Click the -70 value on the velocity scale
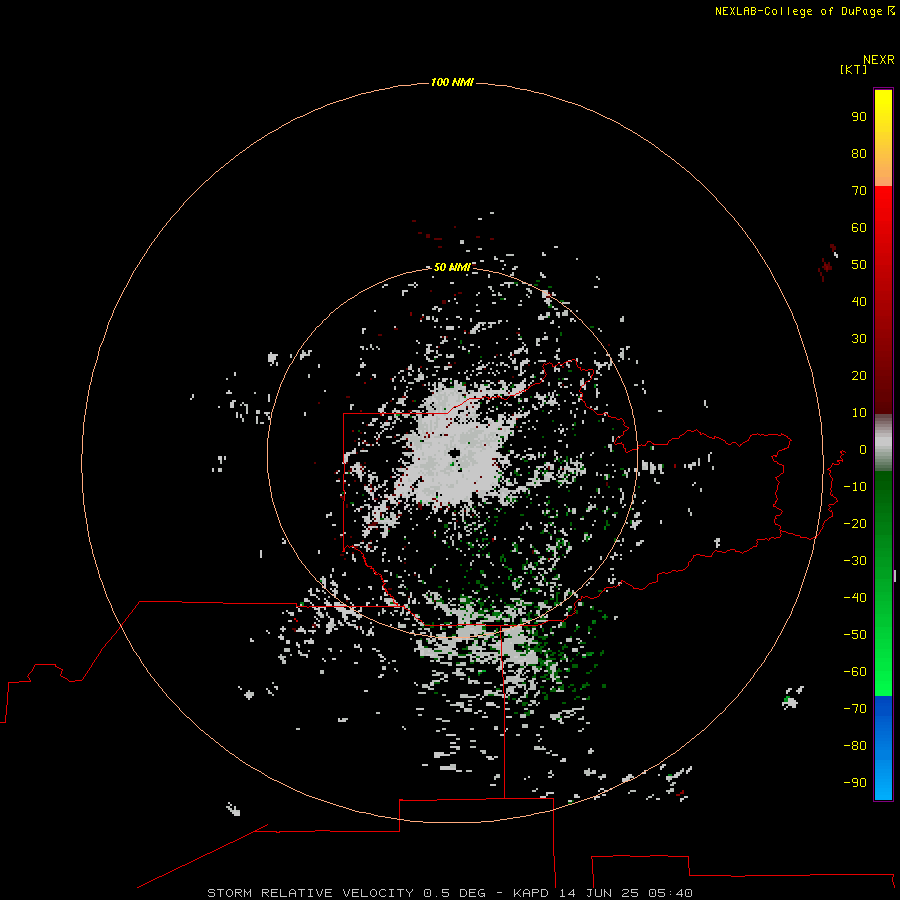This screenshot has height=900, width=900. pyautogui.click(x=855, y=709)
